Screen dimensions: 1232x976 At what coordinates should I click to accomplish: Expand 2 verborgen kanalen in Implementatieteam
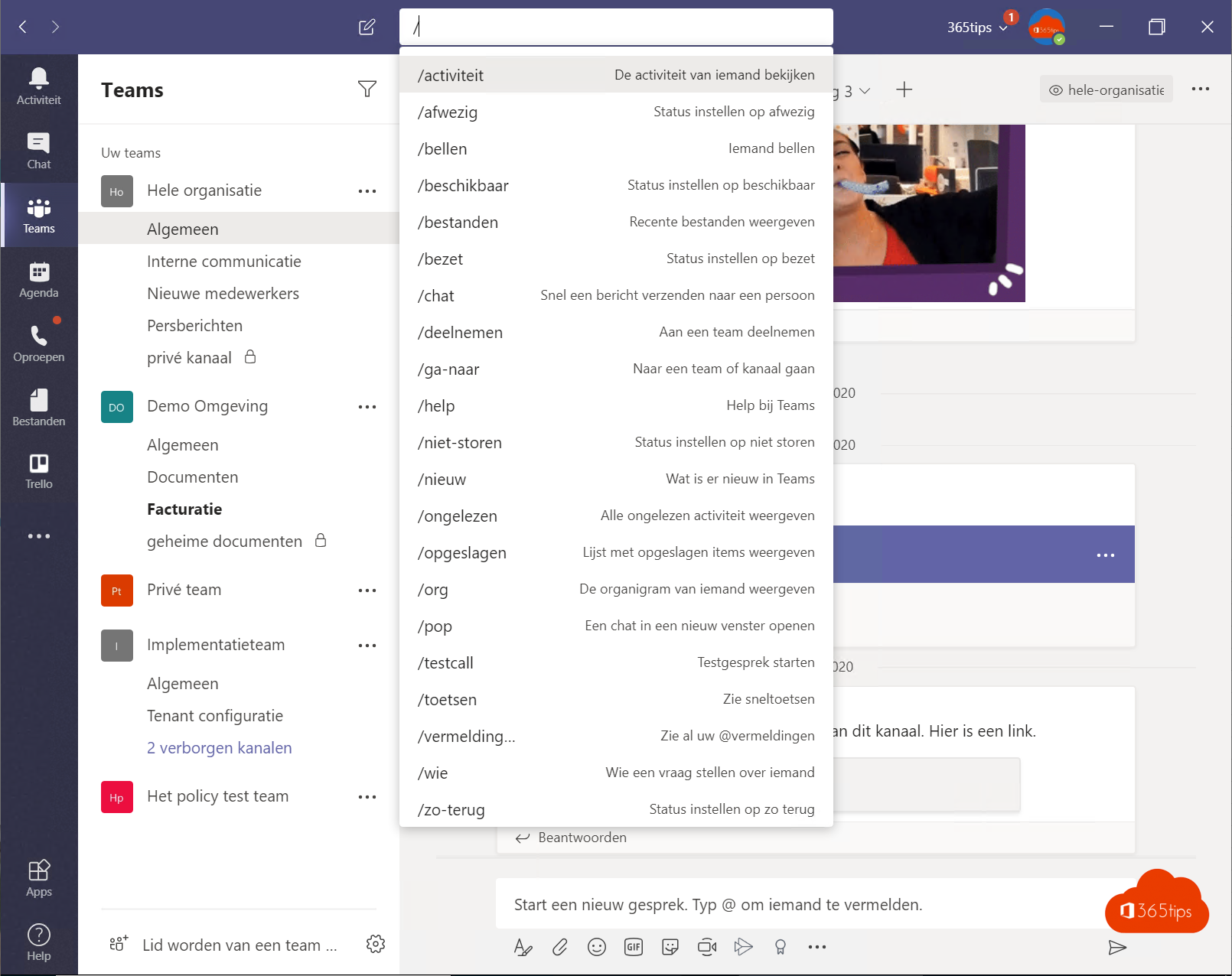click(x=219, y=748)
